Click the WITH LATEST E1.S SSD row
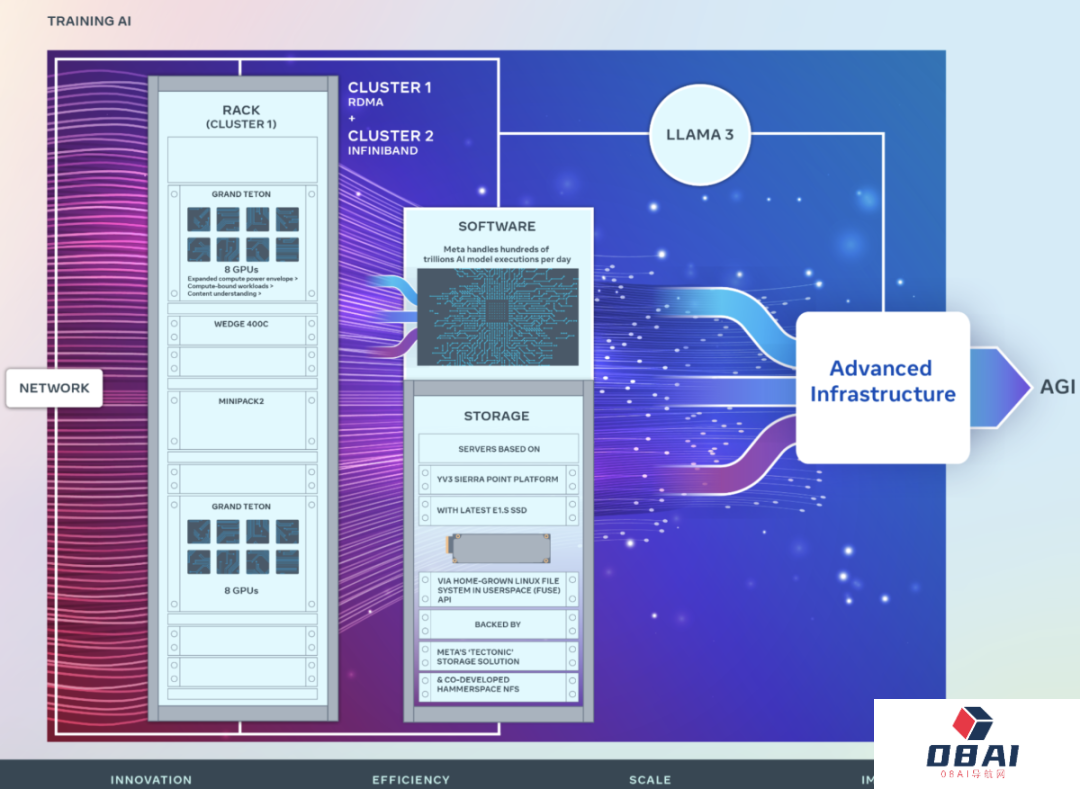The width and height of the screenshot is (1080, 789). [497, 511]
